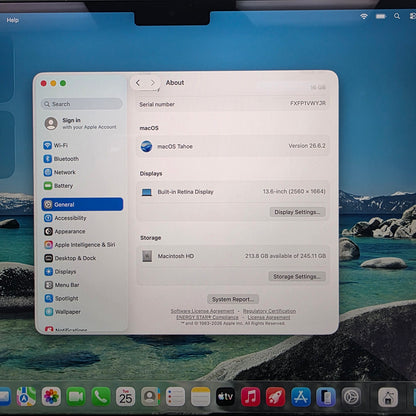Image resolution: width=416 pixels, height=416 pixels.
Task: Open the red rocket app in the Dock
Action: click(275, 397)
